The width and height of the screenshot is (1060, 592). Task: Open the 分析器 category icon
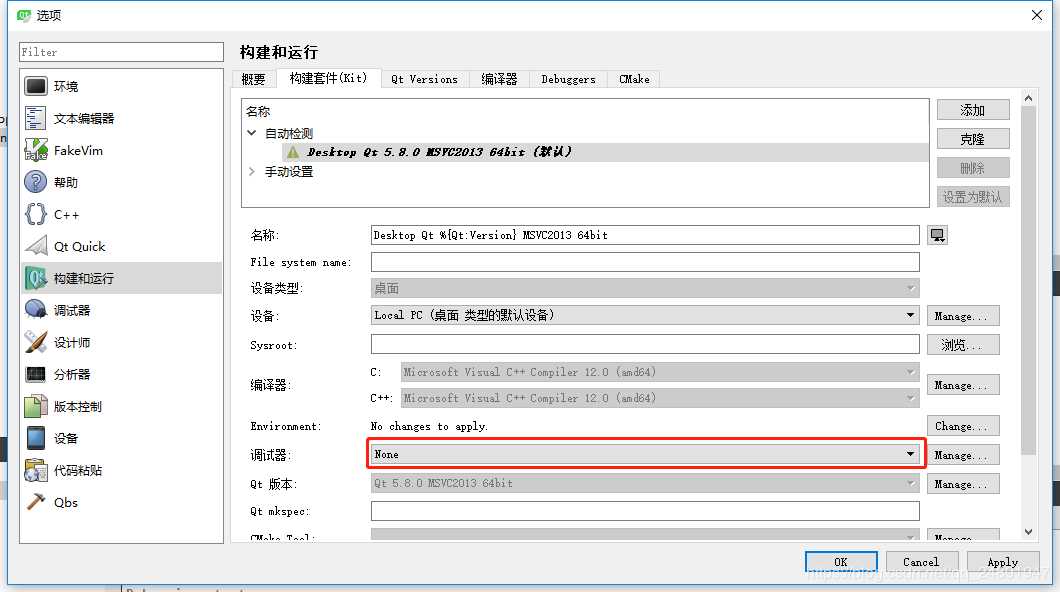pos(36,374)
